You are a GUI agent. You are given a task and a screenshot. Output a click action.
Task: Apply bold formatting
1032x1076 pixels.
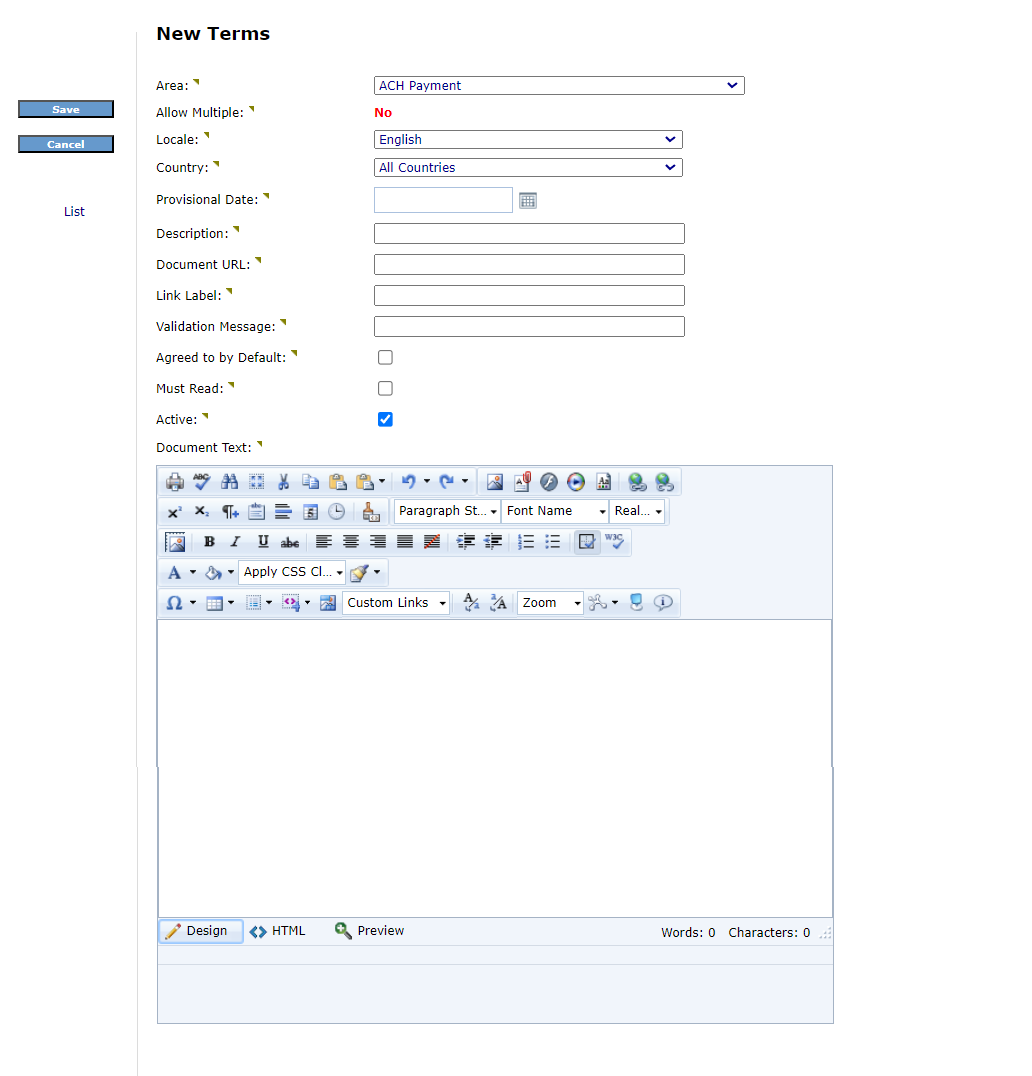point(209,542)
